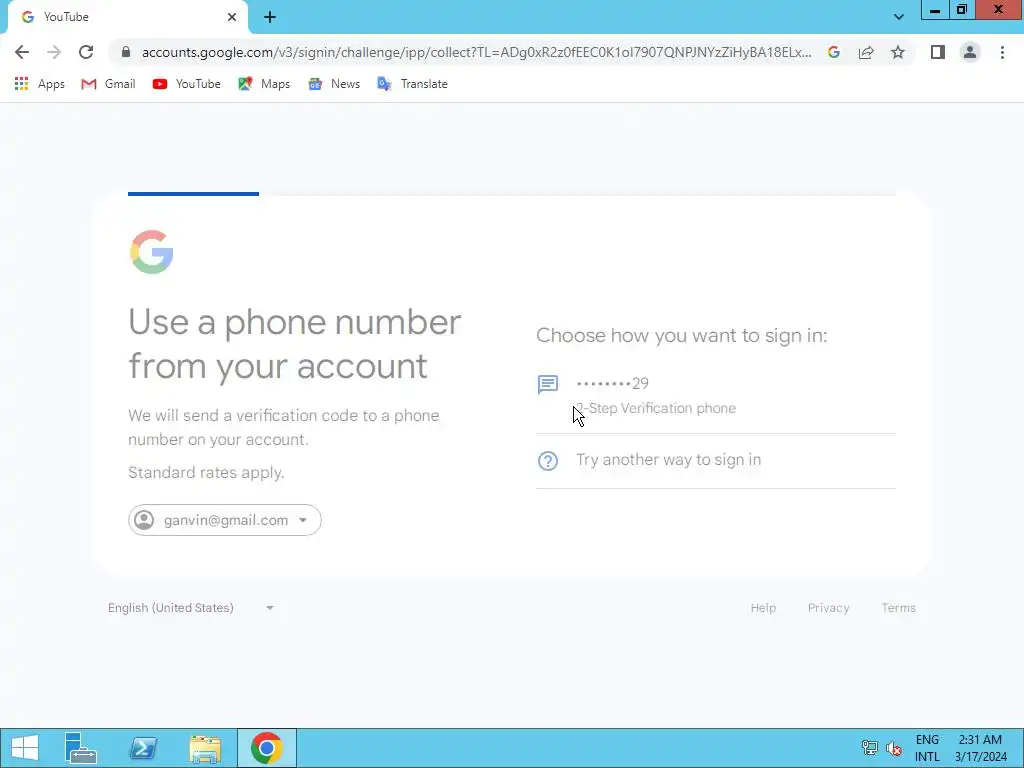Image resolution: width=1024 pixels, height=768 pixels.
Task: Open the ganvin@gmail.com account switcher
Action: 225,520
